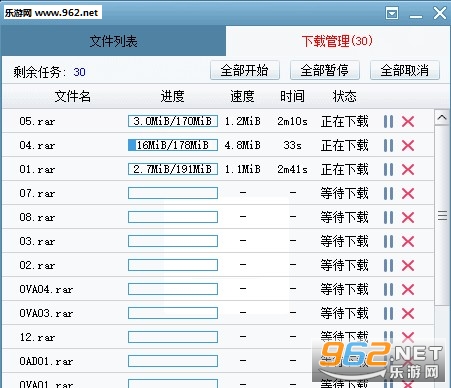Pause the waiting 08.rar task
451x388 pixels.
tap(388, 217)
